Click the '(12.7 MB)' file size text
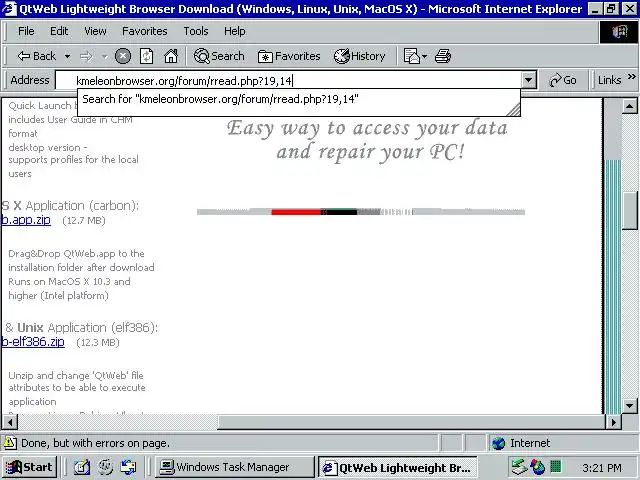The height and width of the screenshot is (480, 640). click(84, 221)
